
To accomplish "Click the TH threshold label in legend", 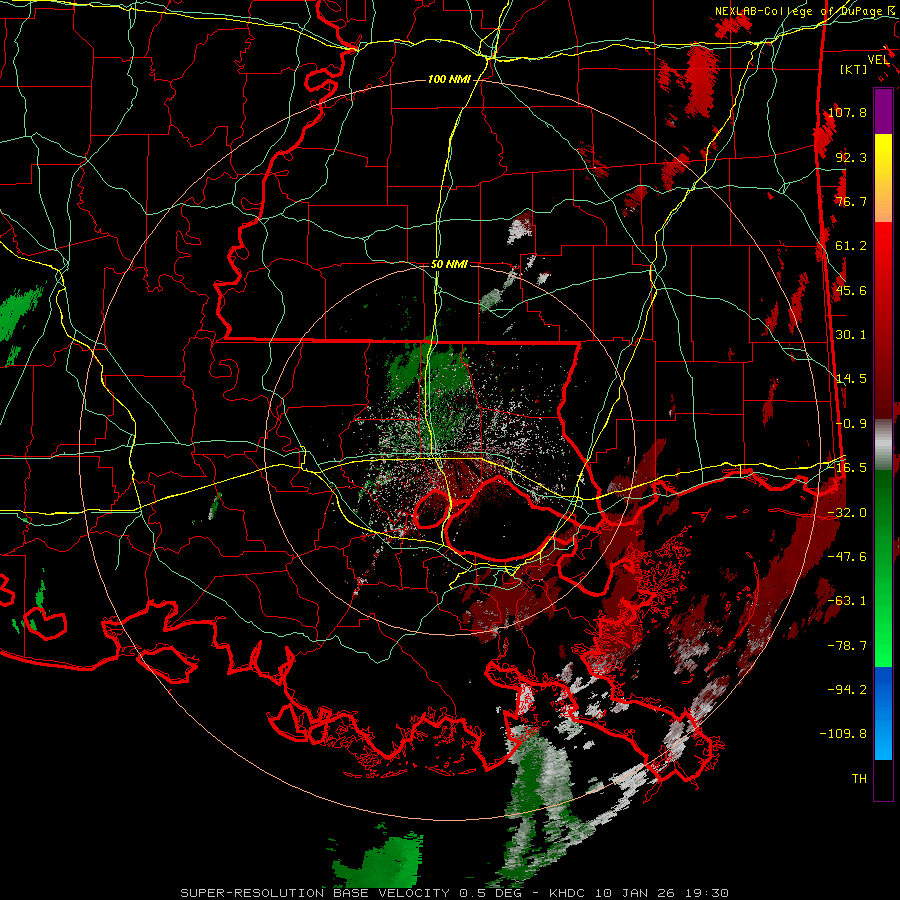I will 859,779.
